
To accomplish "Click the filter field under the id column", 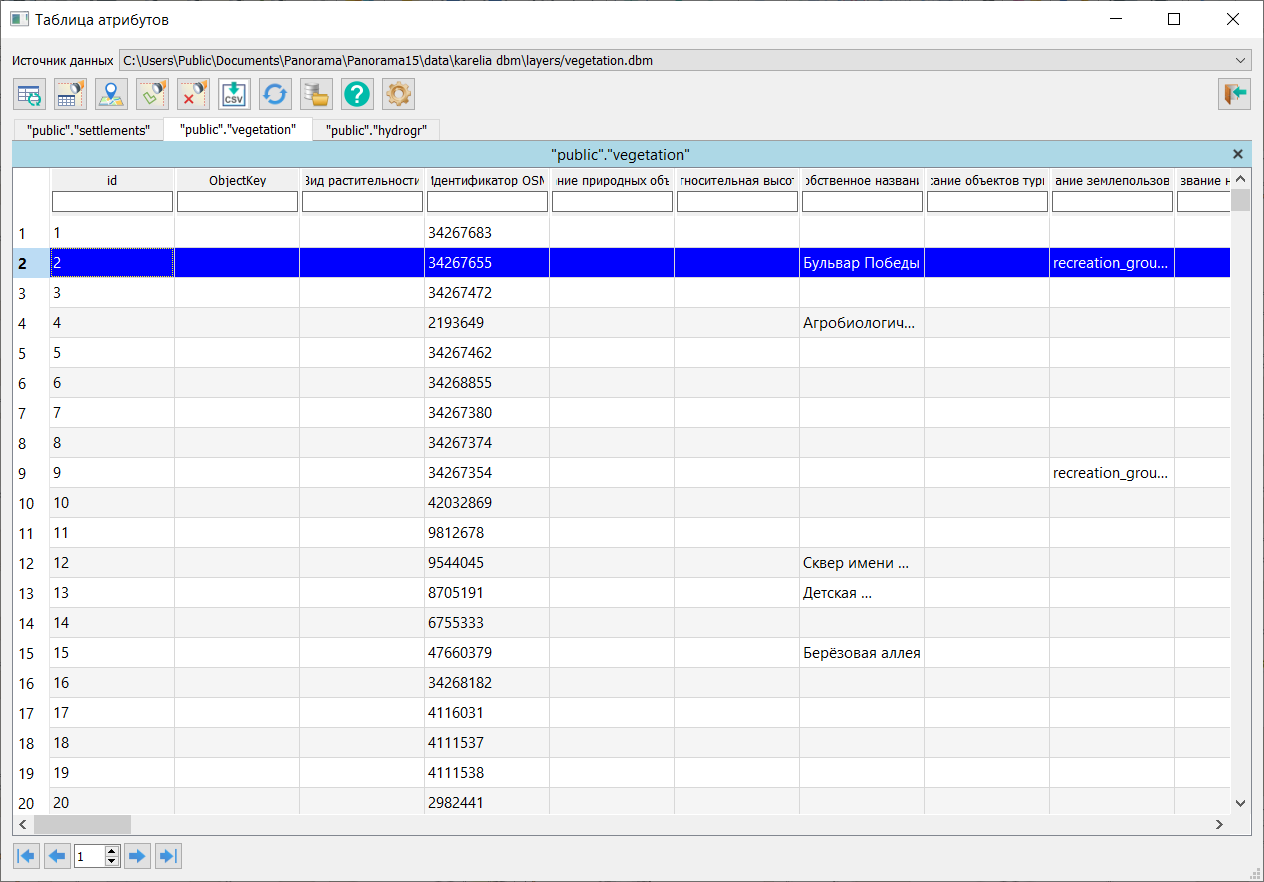I will coord(112,202).
